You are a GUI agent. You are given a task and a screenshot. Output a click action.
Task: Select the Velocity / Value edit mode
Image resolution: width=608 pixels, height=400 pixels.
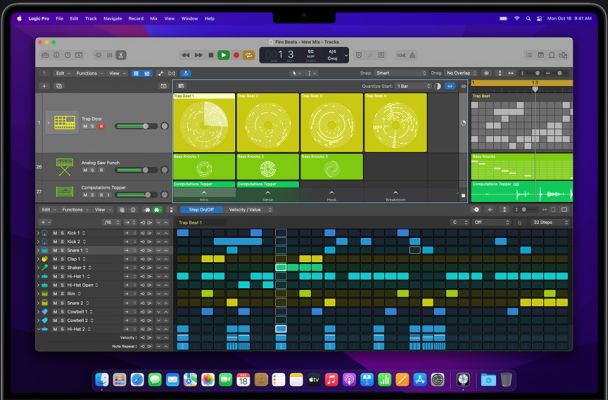click(246, 209)
